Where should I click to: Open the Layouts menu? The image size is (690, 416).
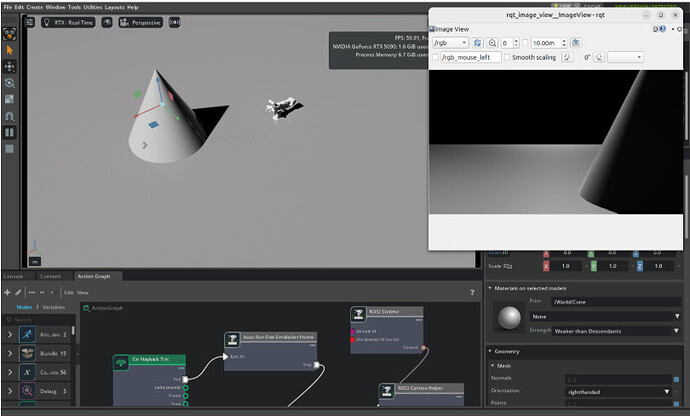(114, 7)
